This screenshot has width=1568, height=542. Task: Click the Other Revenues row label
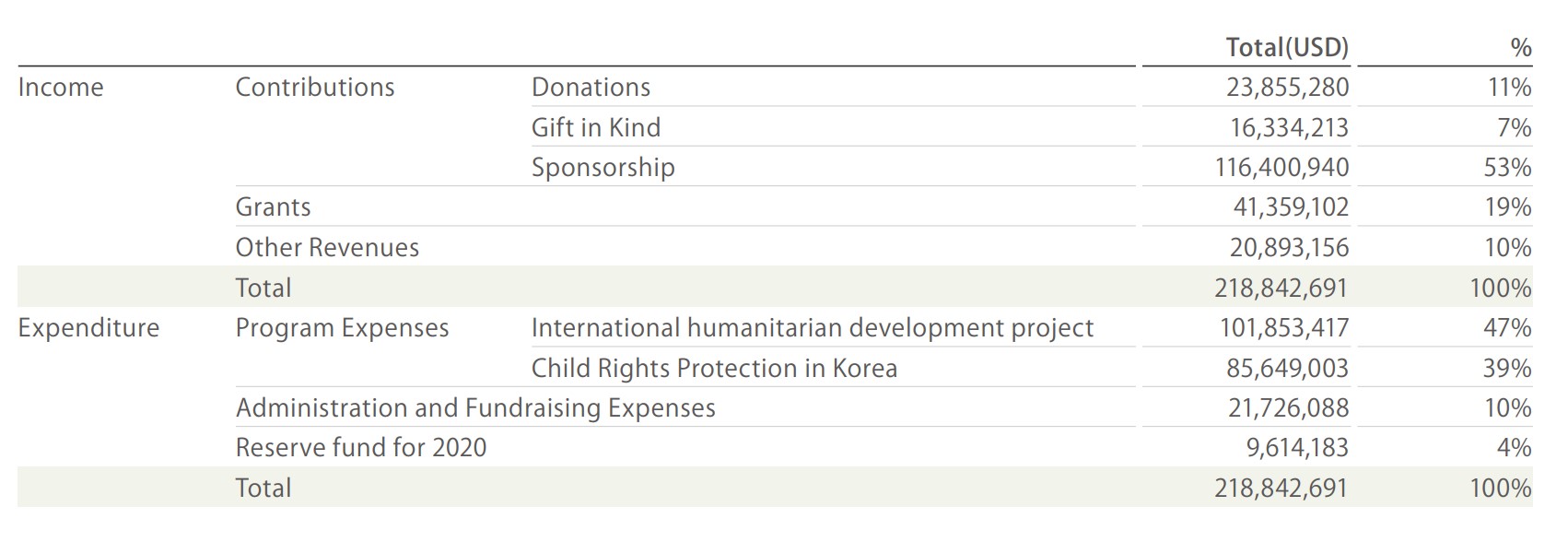[327, 248]
